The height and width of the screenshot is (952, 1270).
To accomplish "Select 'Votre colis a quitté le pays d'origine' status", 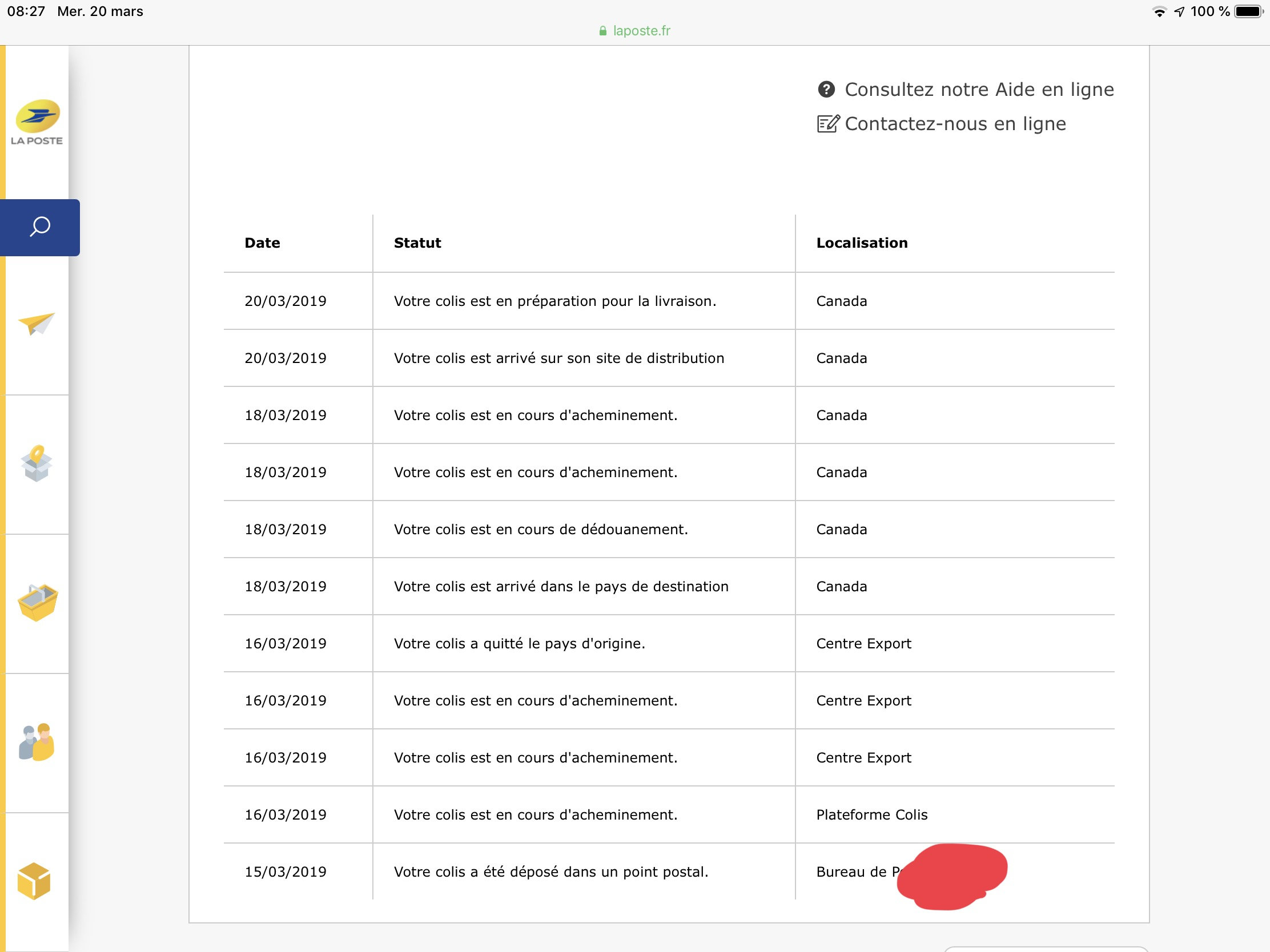I will 519,644.
